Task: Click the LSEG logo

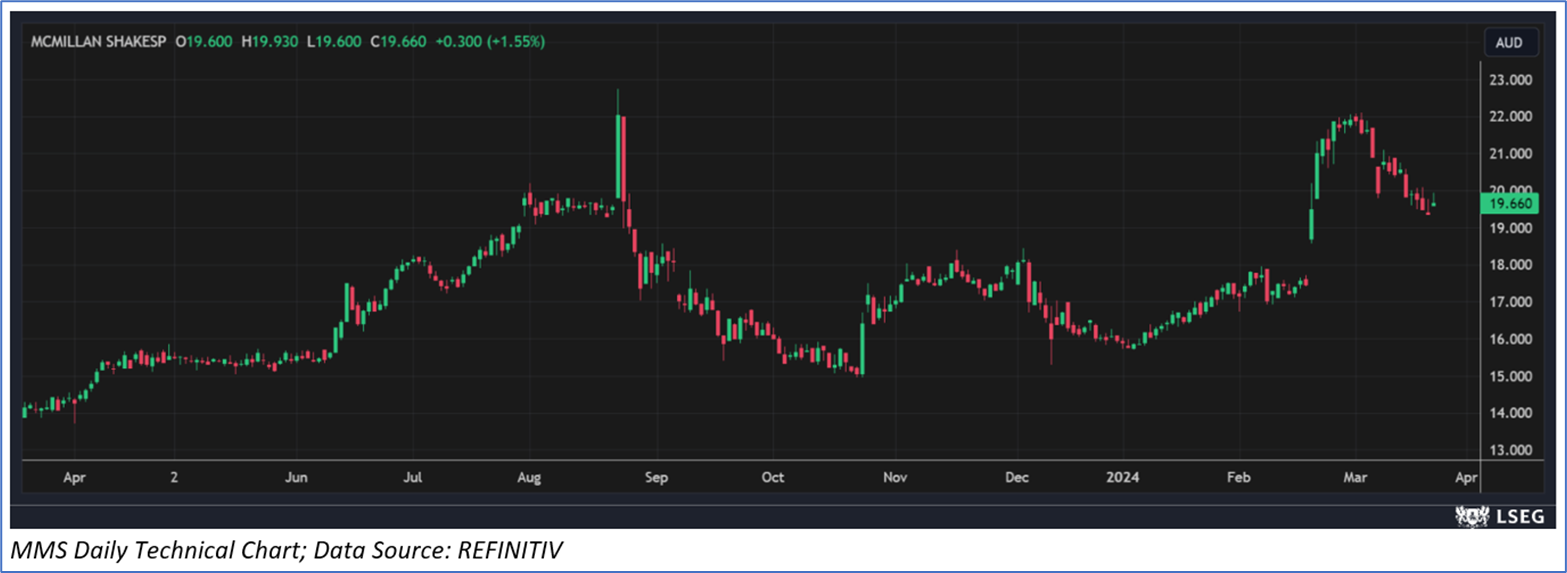Action: click(x=1499, y=516)
